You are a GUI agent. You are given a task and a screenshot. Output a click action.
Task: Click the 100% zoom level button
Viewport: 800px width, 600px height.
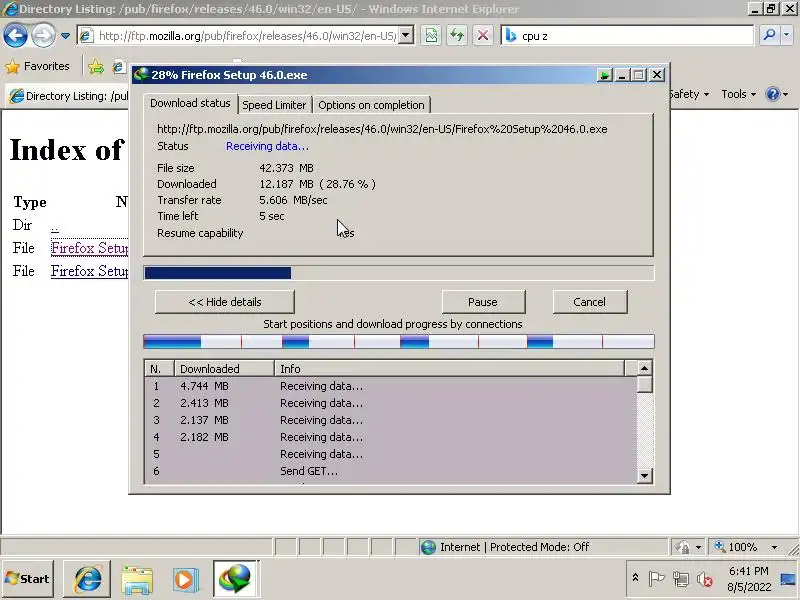(x=737, y=547)
